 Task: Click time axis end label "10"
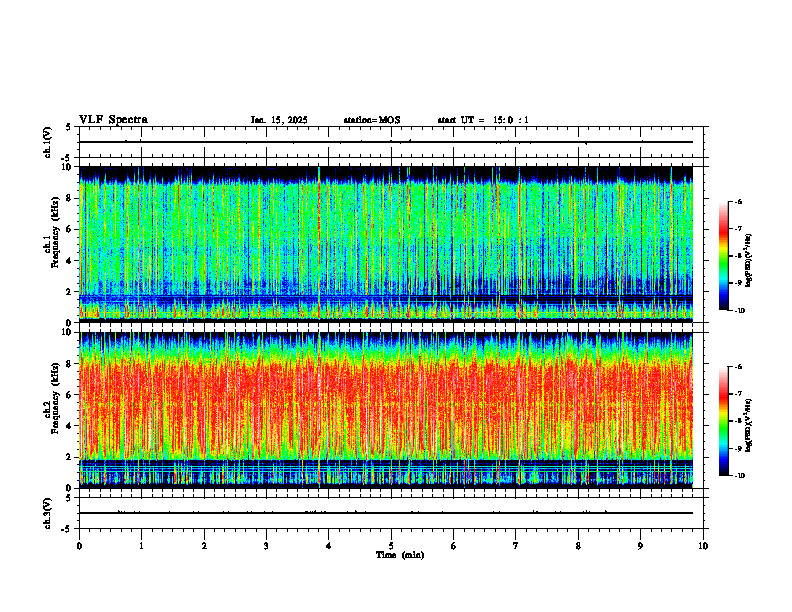click(x=703, y=545)
